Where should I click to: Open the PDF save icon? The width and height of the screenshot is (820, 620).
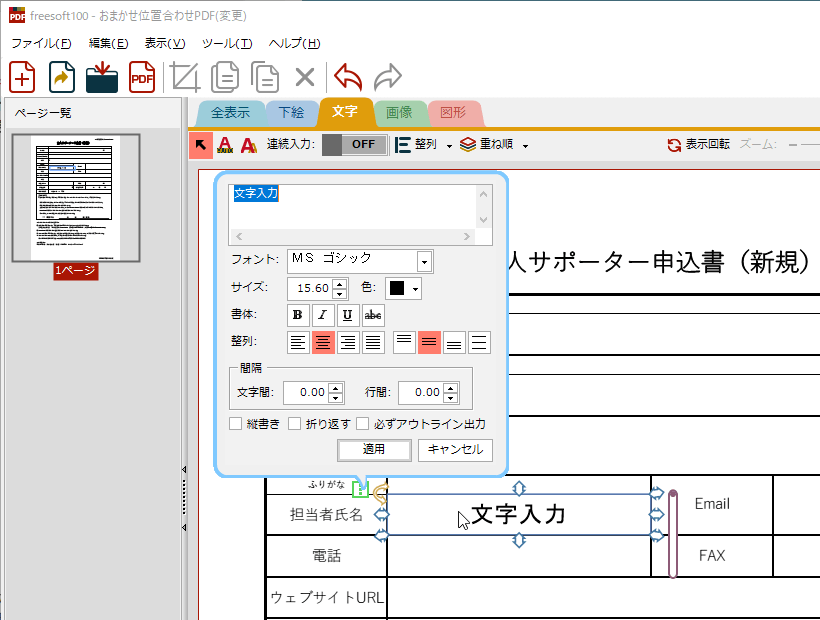pos(142,77)
